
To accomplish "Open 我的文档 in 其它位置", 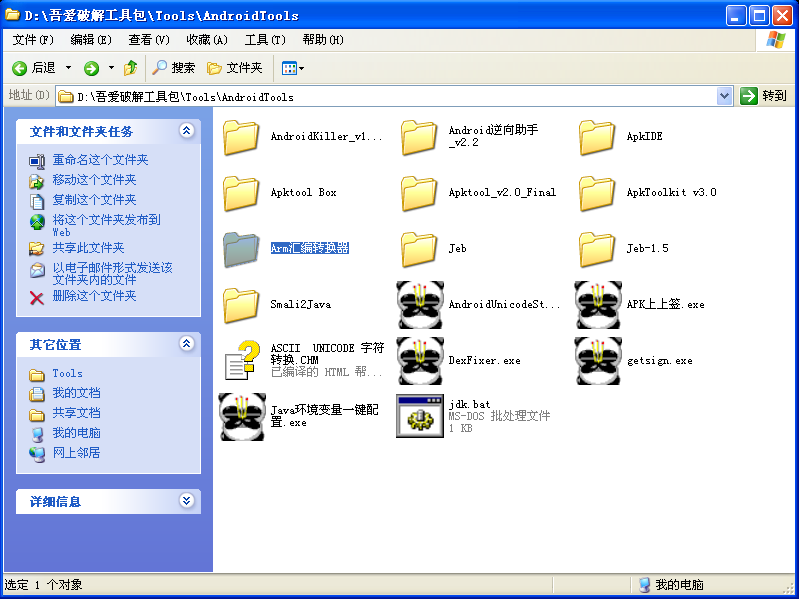I will (76, 393).
